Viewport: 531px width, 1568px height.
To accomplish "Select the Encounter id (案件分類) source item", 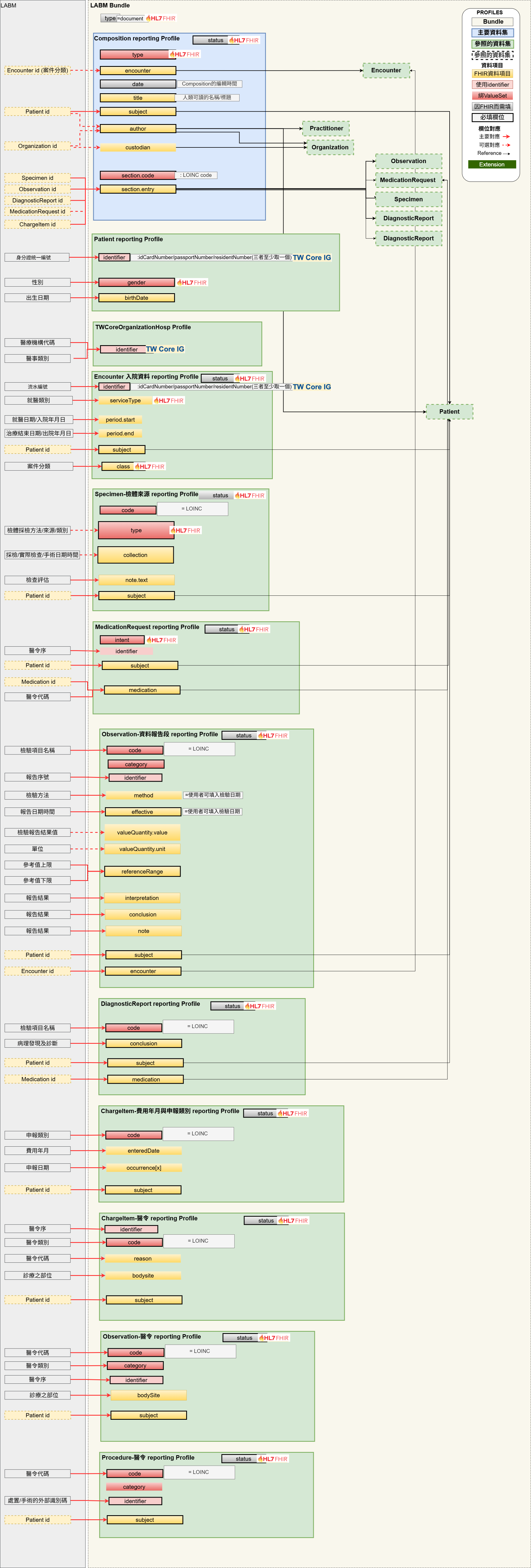I will [x=38, y=71].
